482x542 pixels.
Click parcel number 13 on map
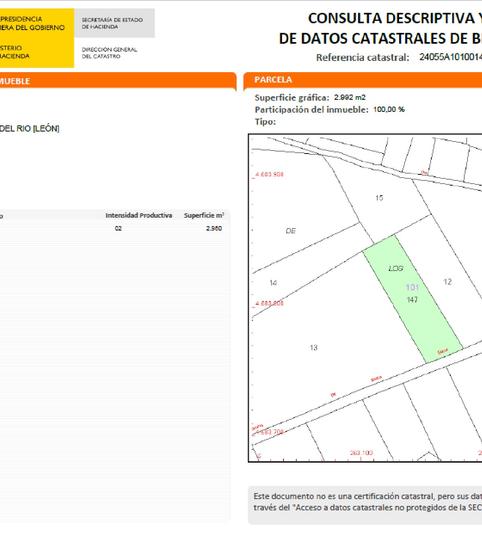click(x=314, y=347)
